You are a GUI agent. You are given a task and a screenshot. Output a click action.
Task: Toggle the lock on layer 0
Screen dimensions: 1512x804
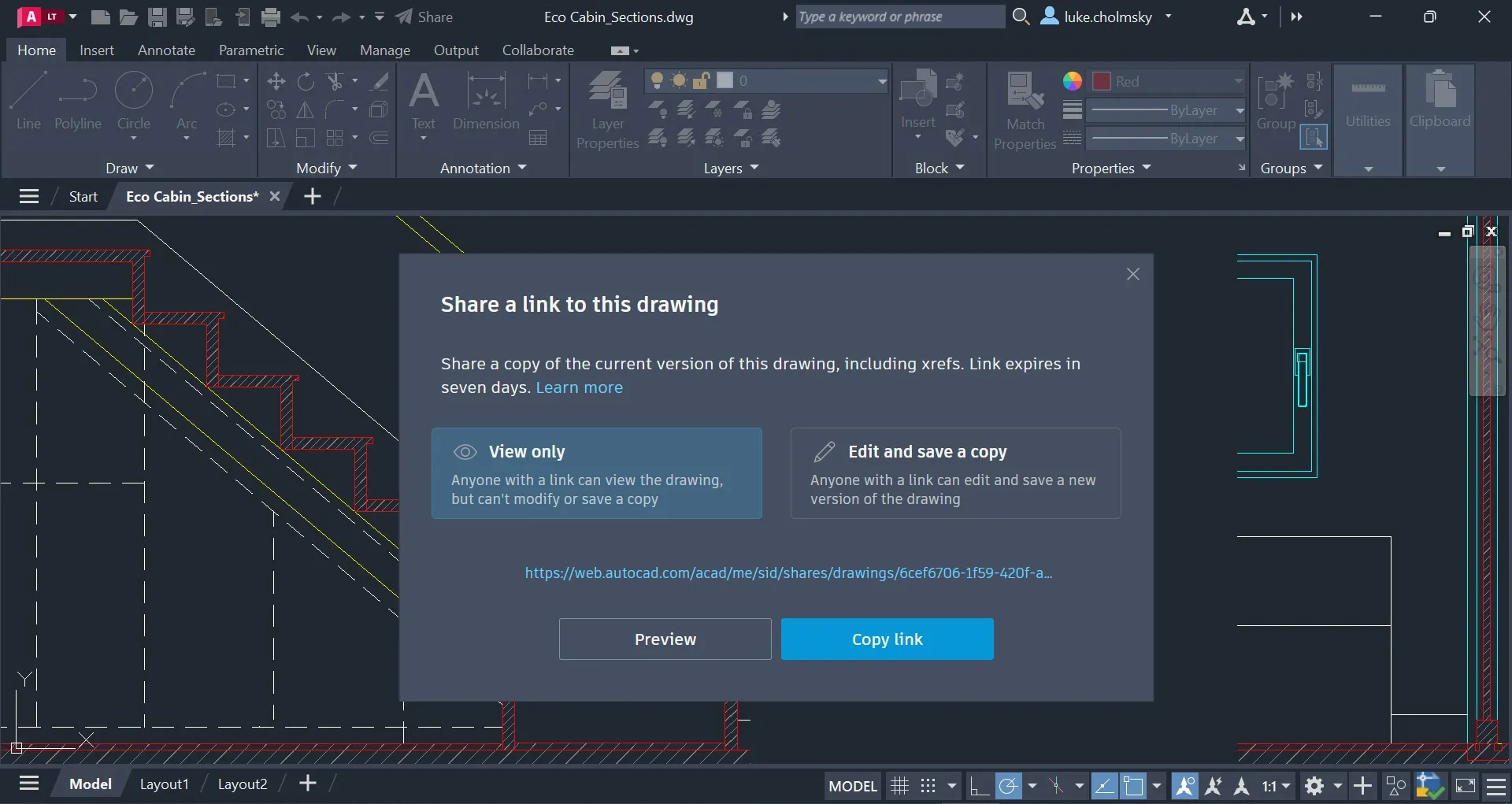tap(702, 80)
